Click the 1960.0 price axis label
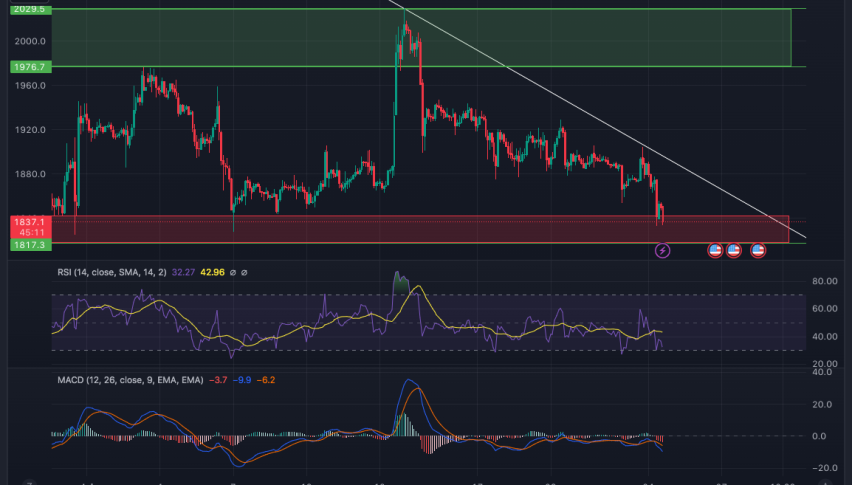 30,86
